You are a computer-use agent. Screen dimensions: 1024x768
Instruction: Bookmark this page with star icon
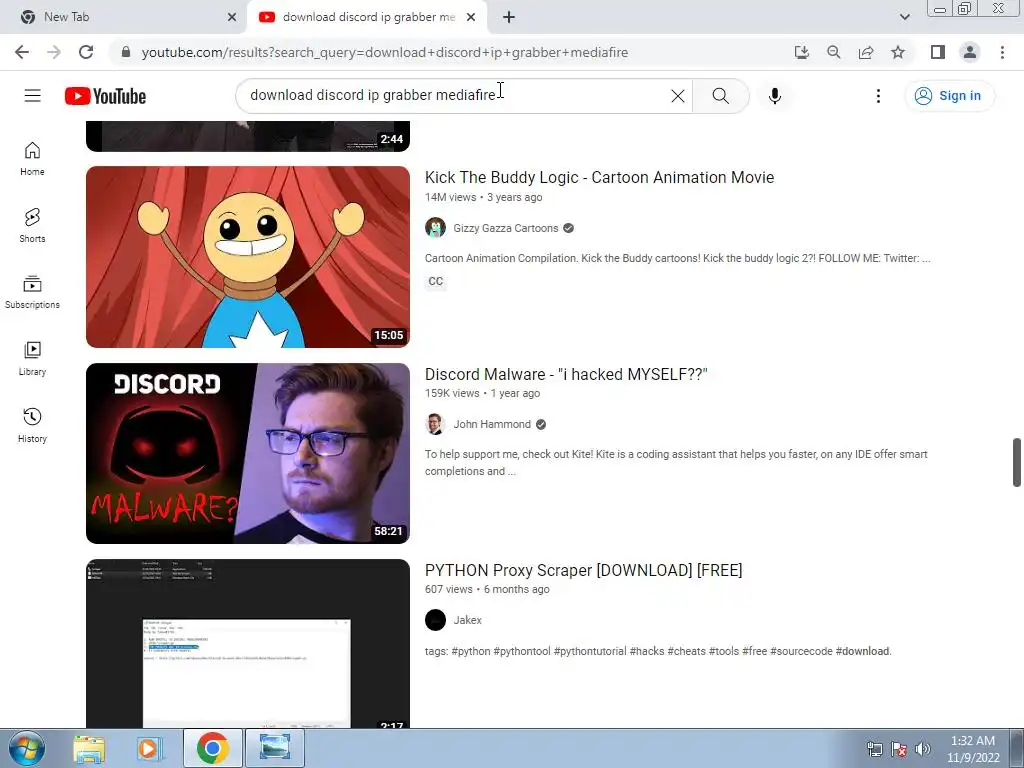(898, 52)
